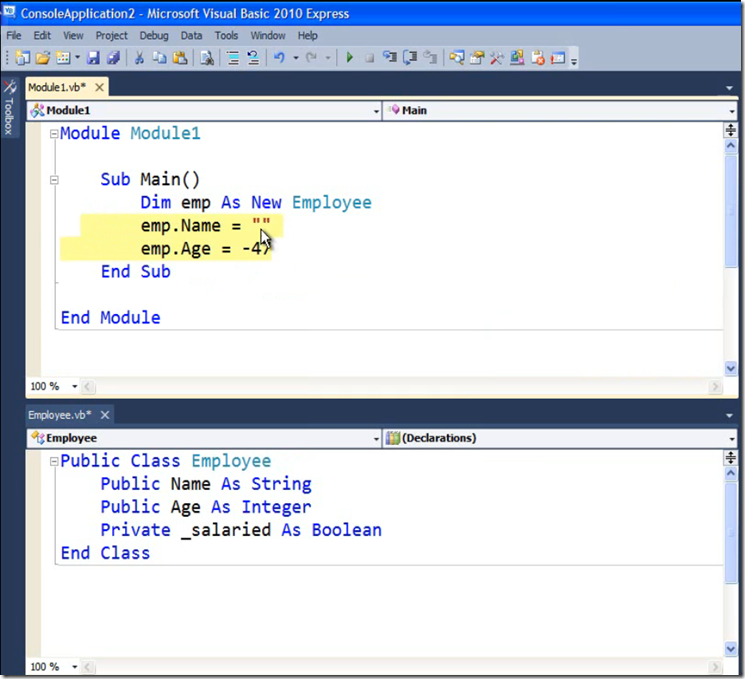Image resolution: width=745 pixels, height=679 pixels.
Task: Click the Stop Debugging square icon
Action: tap(369, 58)
